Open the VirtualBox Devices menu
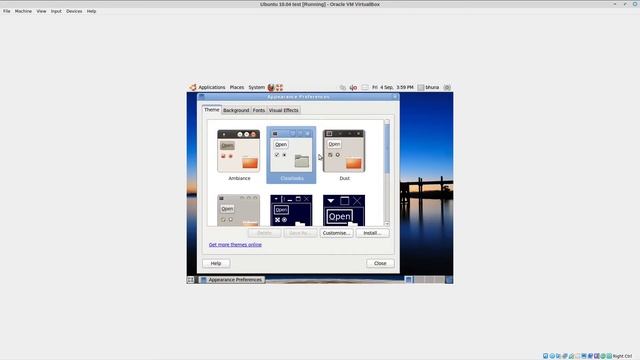 click(74, 11)
